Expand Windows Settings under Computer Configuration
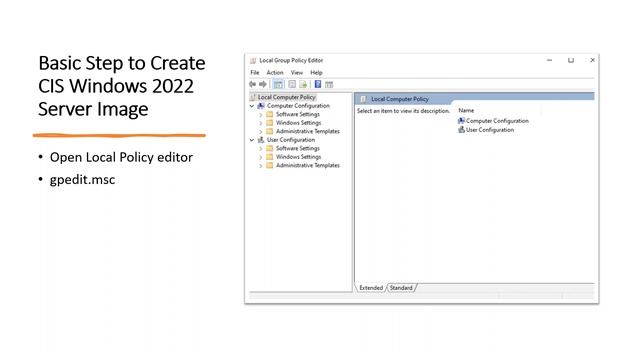 click(260, 123)
